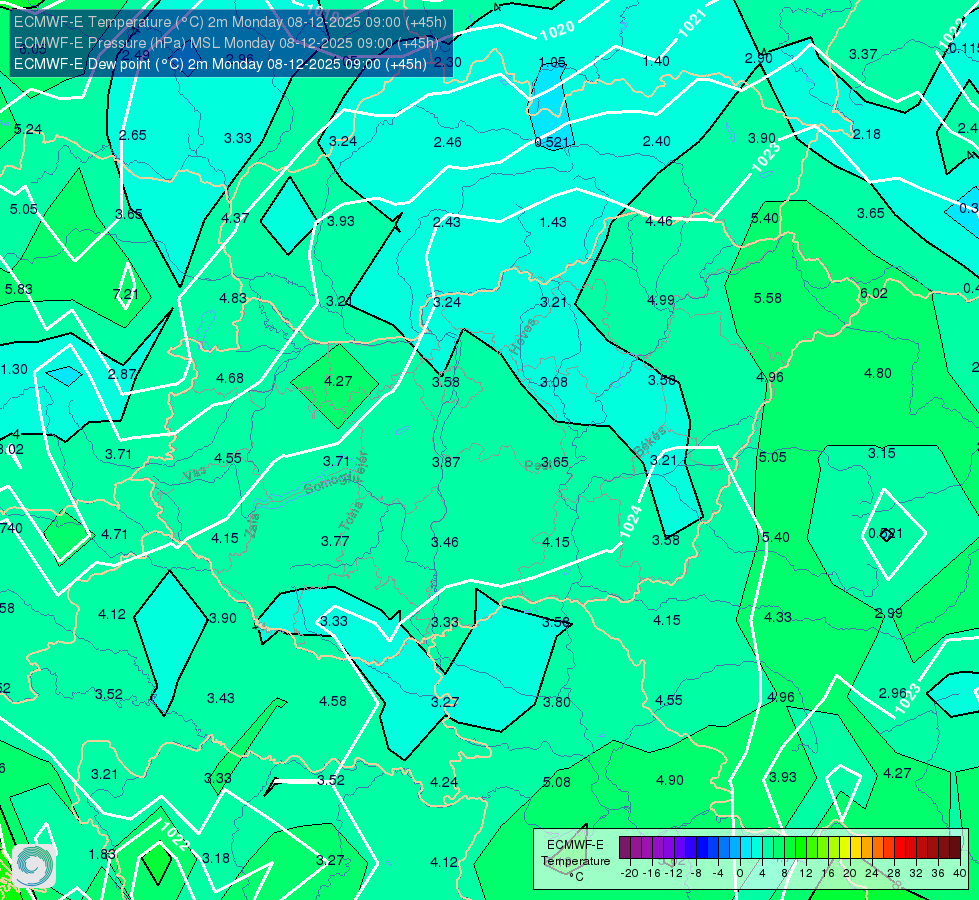979x900 pixels.
Task: Click the 4.71 temperature value
Action: pyautogui.click(x=114, y=535)
